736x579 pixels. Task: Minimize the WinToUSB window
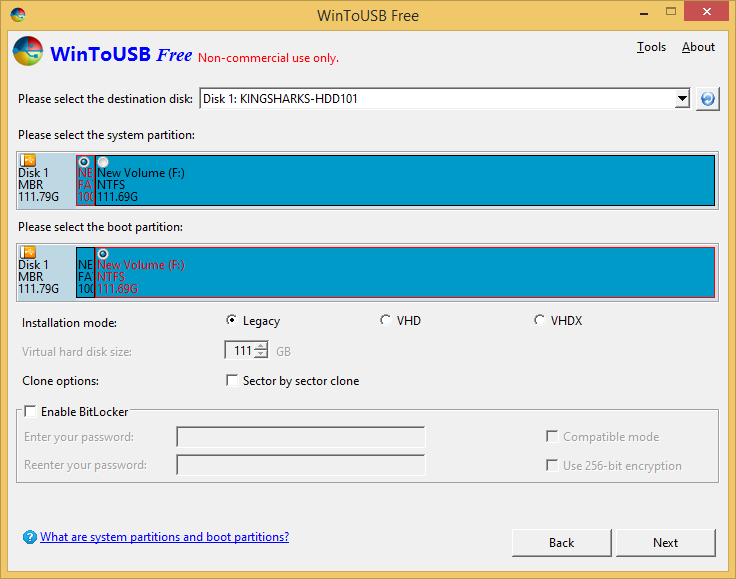pyautogui.click(x=644, y=13)
